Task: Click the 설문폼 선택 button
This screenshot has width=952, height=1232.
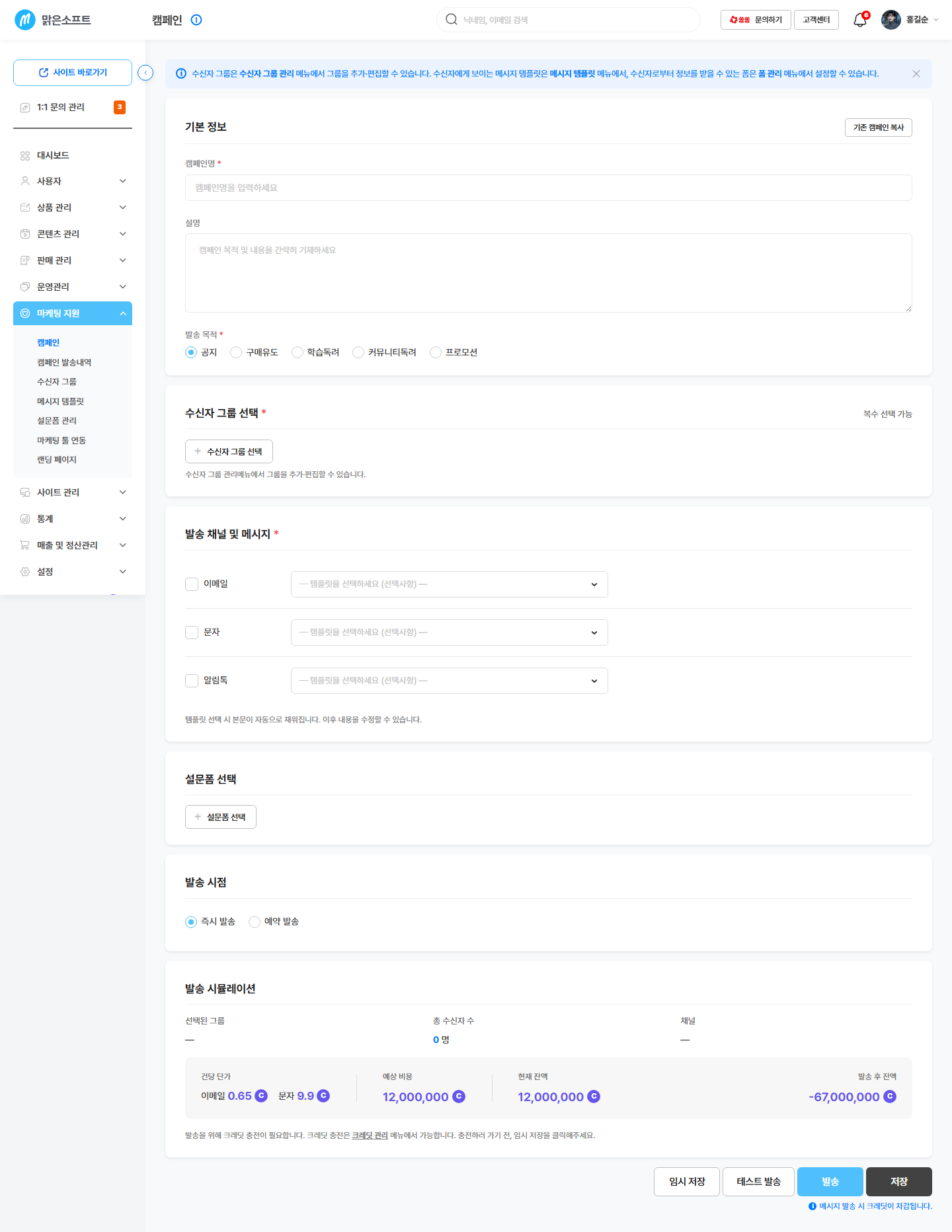Action: click(221, 817)
